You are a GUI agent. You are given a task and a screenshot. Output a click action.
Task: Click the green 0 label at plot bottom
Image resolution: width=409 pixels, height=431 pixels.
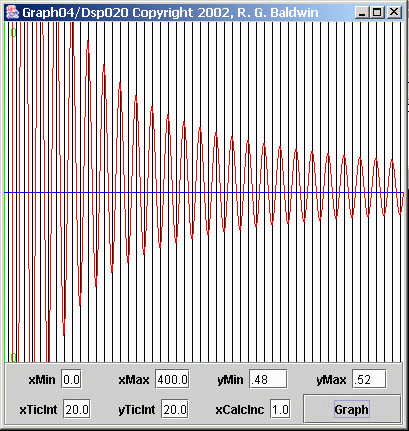pos(13,357)
